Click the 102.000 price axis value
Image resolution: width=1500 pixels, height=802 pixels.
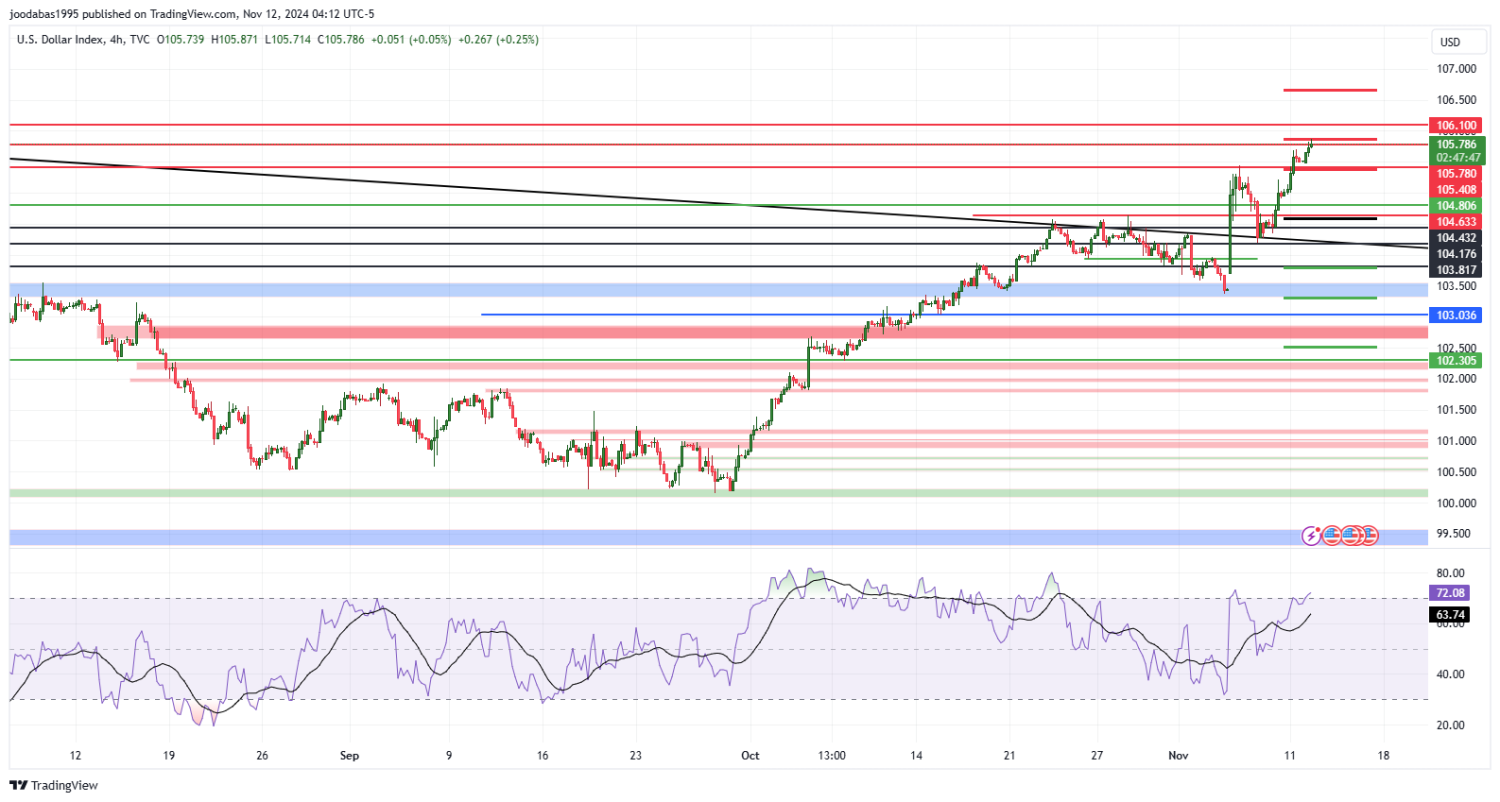[1456, 379]
